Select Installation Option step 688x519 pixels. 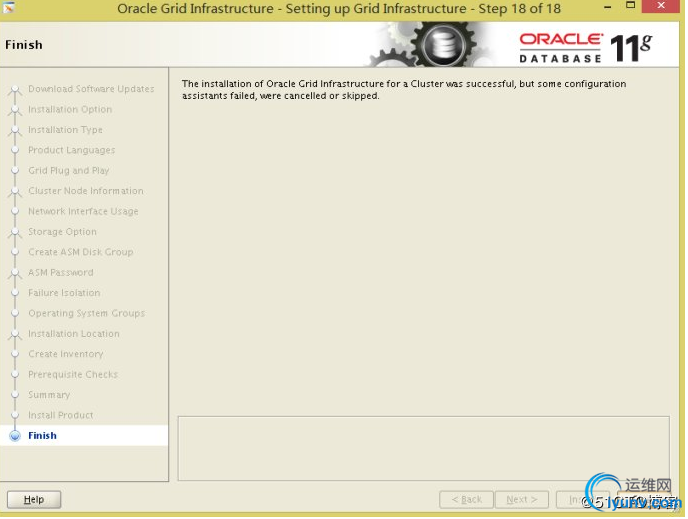(x=70, y=109)
